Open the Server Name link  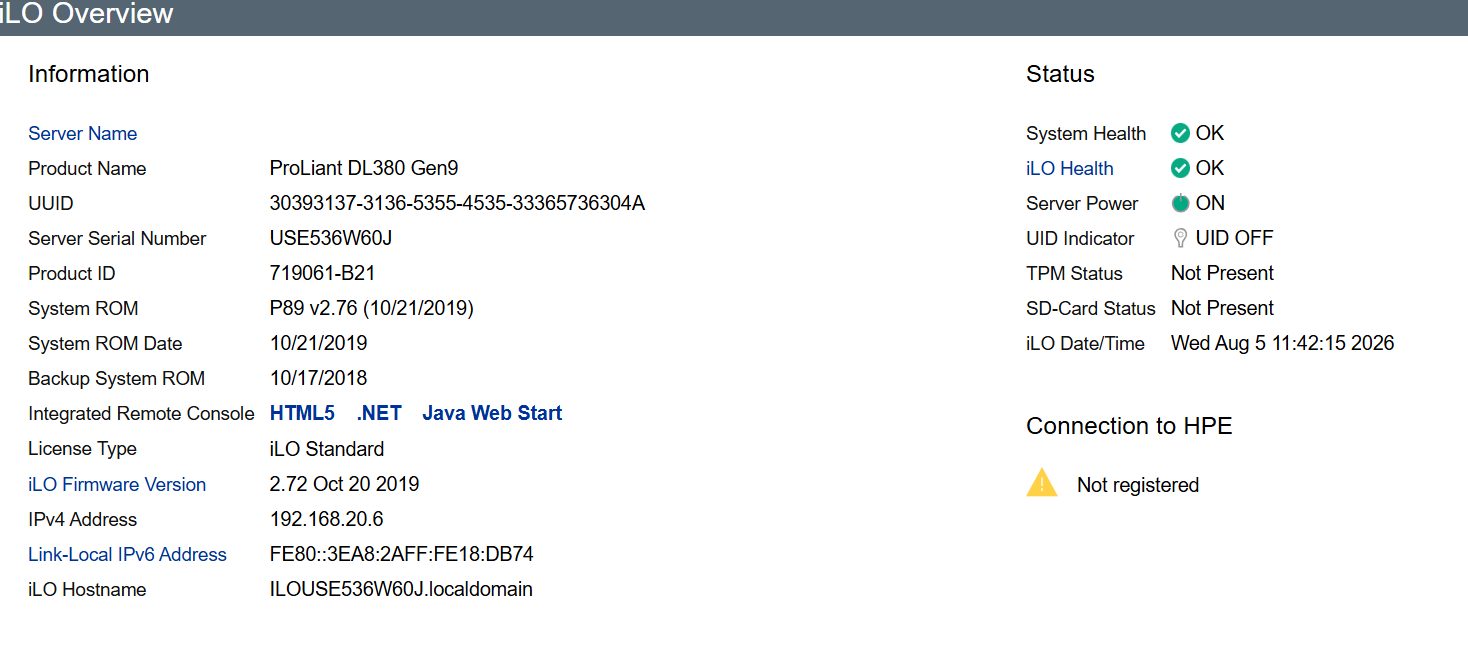[83, 133]
